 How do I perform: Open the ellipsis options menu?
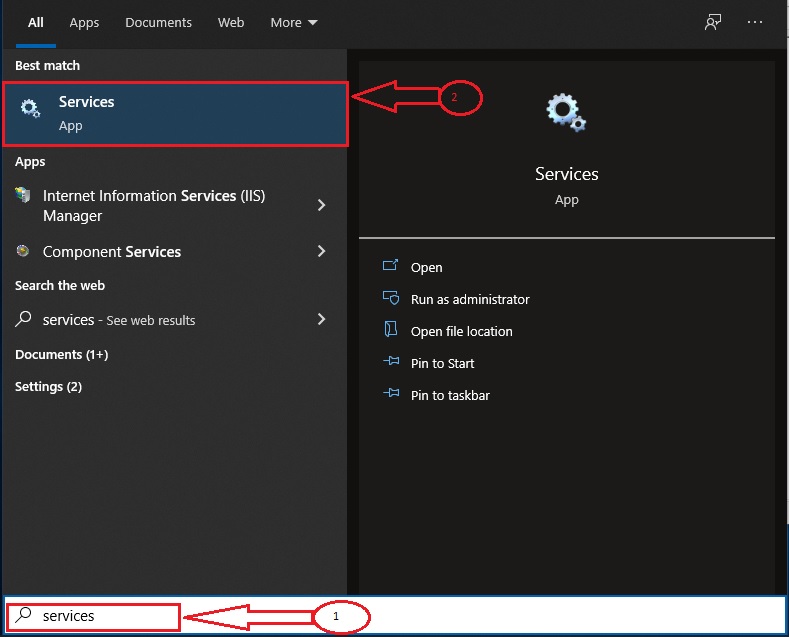tap(755, 23)
